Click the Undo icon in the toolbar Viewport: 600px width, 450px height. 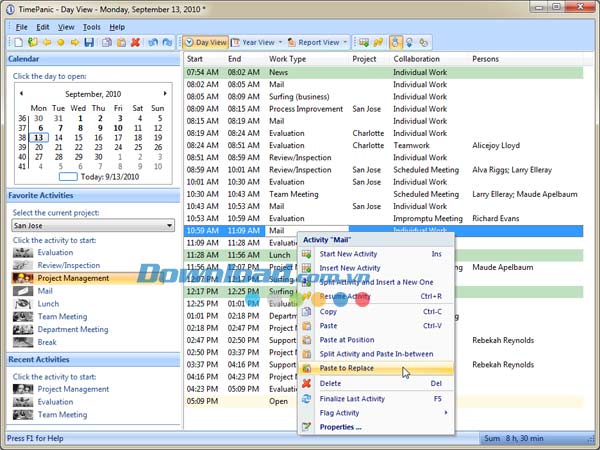tap(153, 43)
